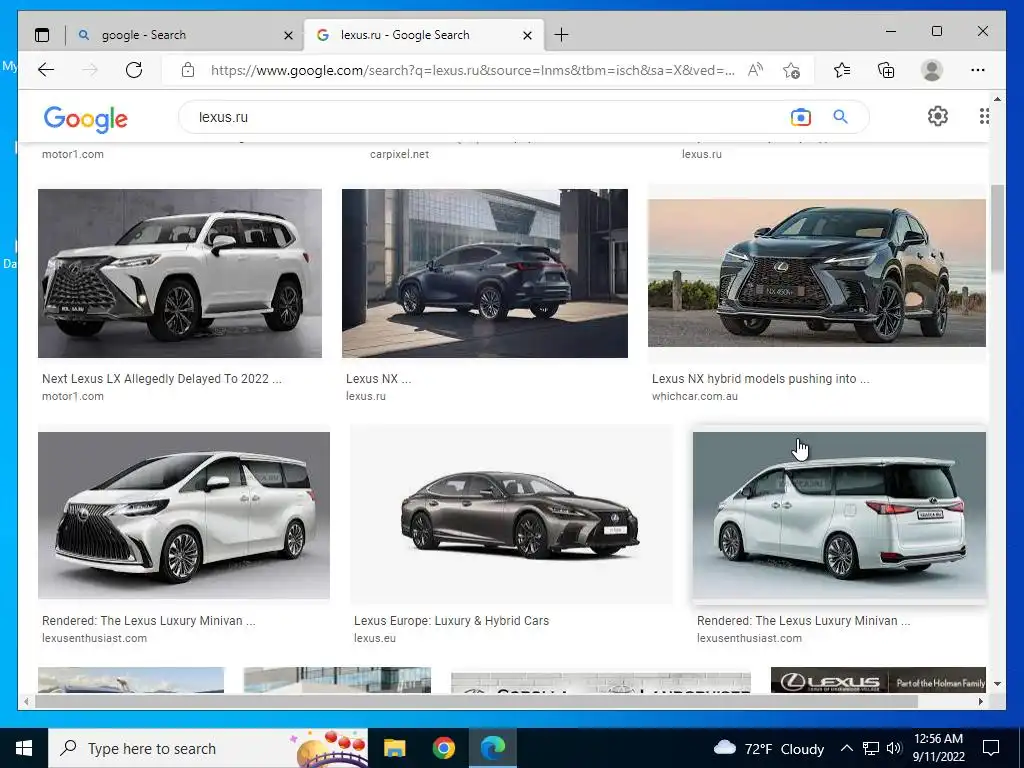This screenshot has width=1024, height=768.
Task: Open network status tray icon
Action: (x=871, y=749)
